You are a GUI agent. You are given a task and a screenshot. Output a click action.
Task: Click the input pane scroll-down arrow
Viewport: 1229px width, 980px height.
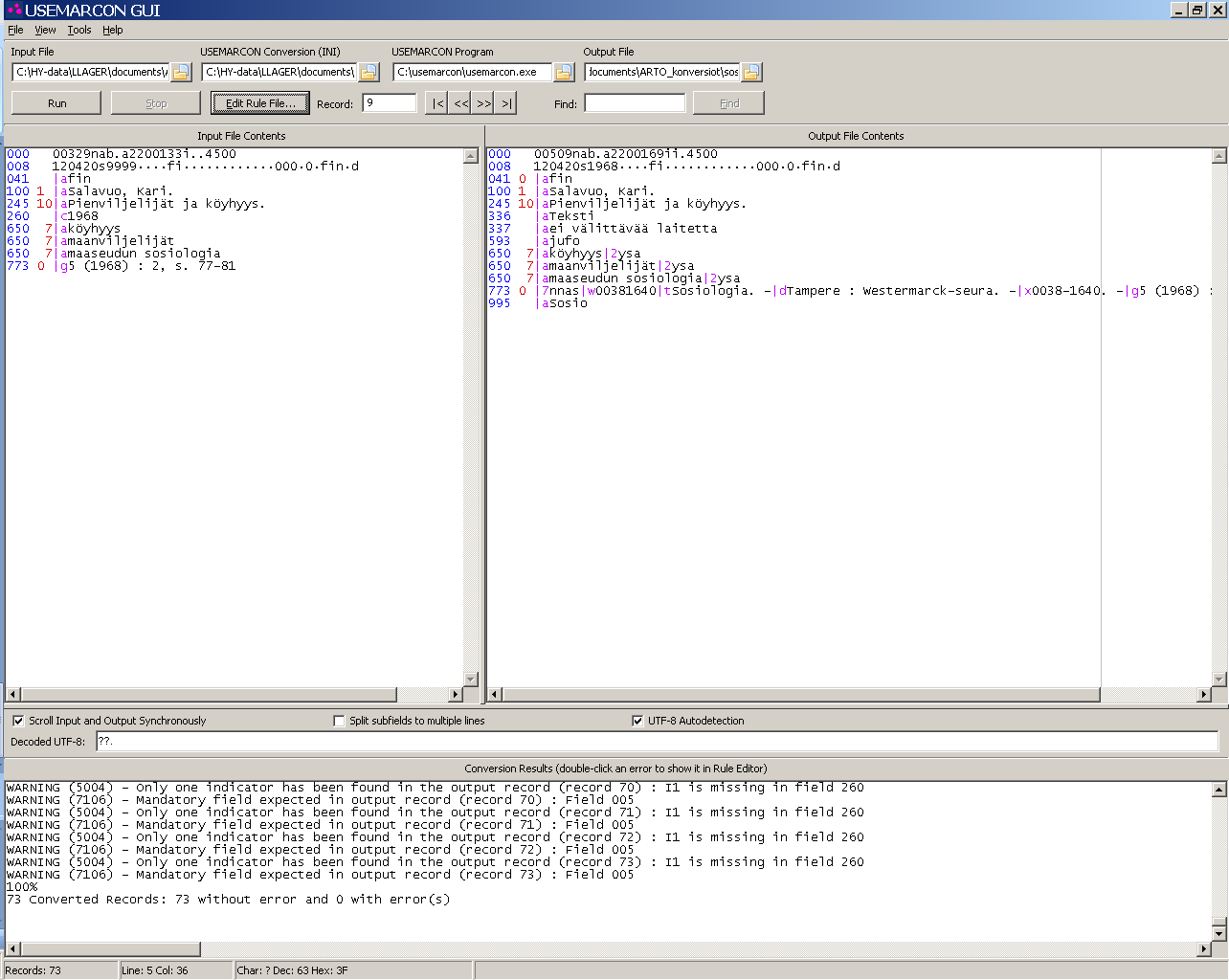pyautogui.click(x=470, y=679)
